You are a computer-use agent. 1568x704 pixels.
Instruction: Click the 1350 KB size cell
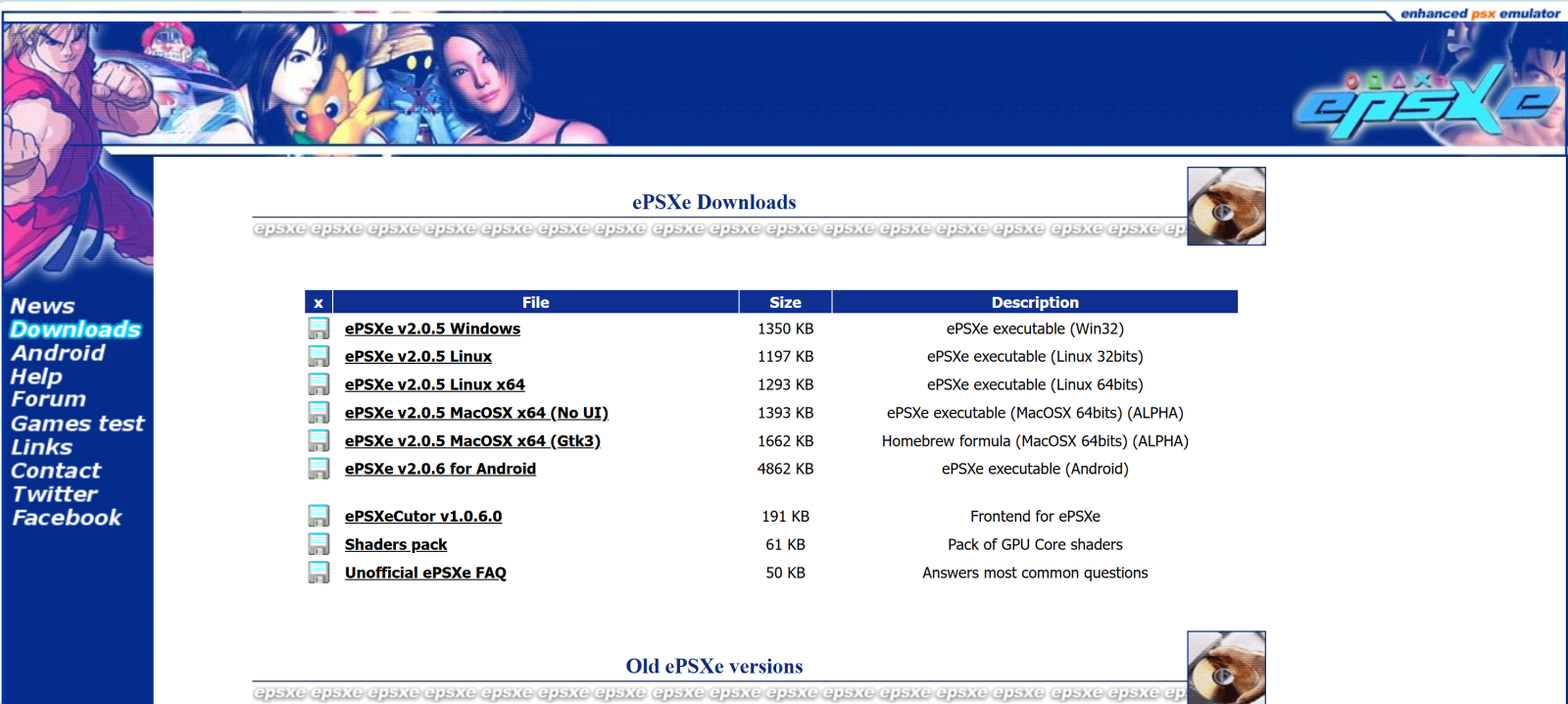[x=785, y=328]
